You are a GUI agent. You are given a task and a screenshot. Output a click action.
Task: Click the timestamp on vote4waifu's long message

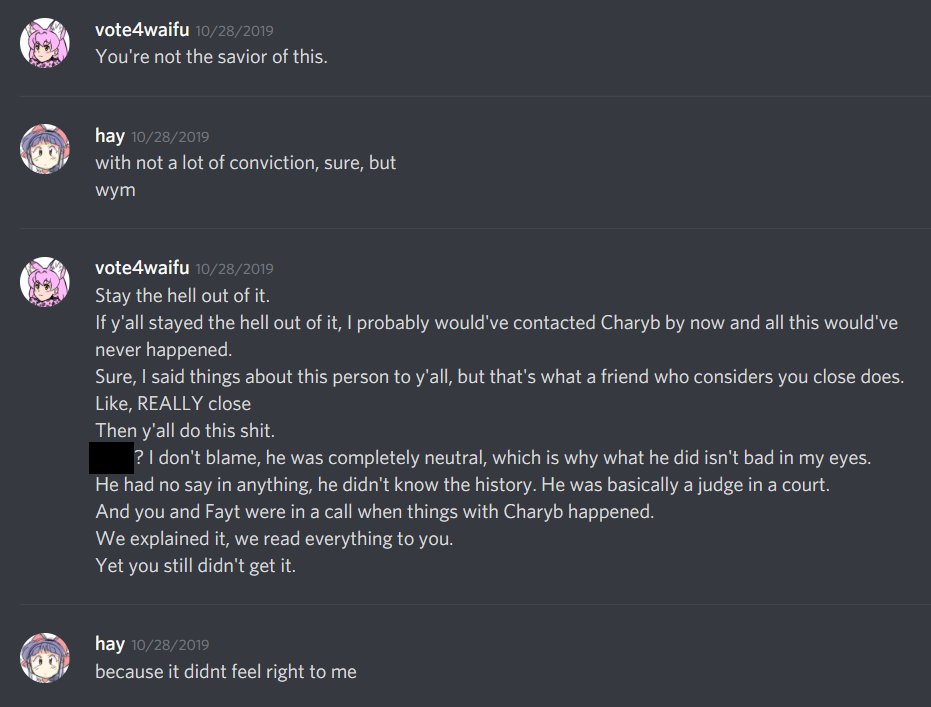pyautogui.click(x=235, y=269)
